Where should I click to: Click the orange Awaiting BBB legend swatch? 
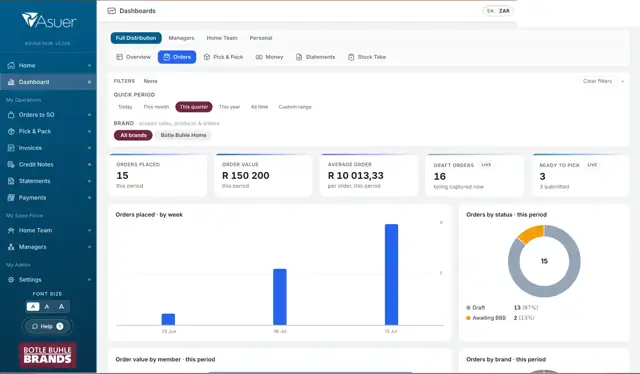tap(468, 318)
